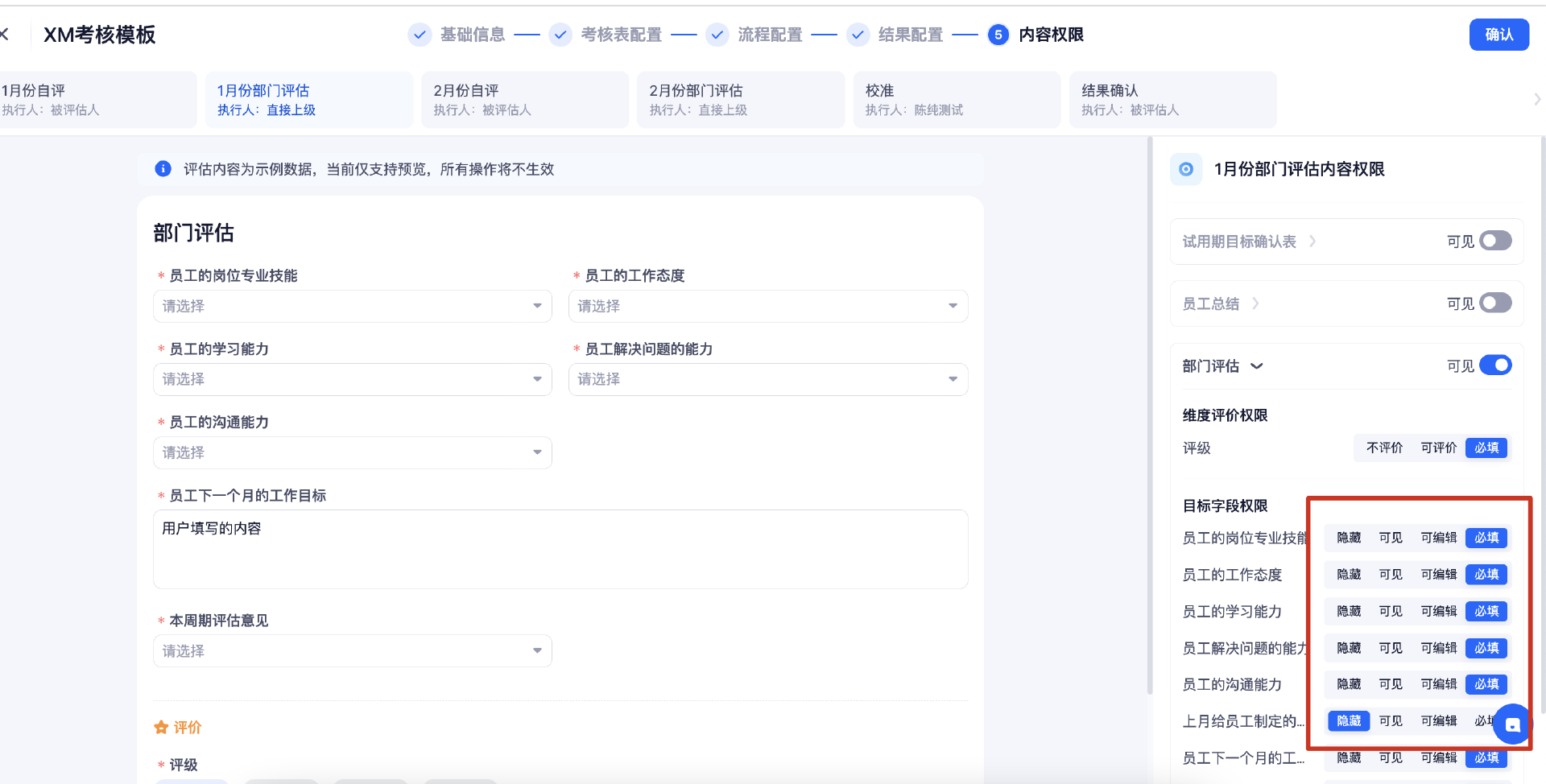Viewport: 1546px width, 784px height.
Task: Open the floating chat support icon
Action: click(x=1512, y=724)
